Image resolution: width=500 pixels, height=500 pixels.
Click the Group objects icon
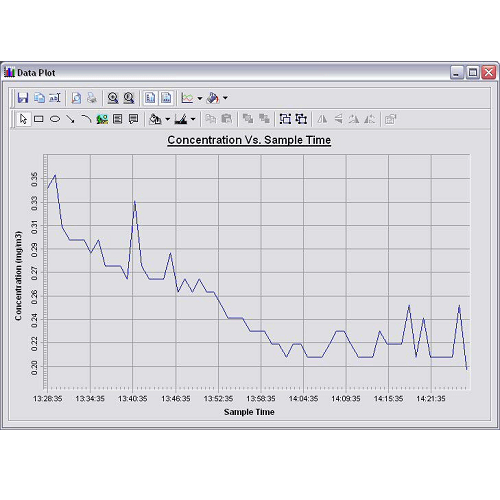pyautogui.click(x=285, y=119)
